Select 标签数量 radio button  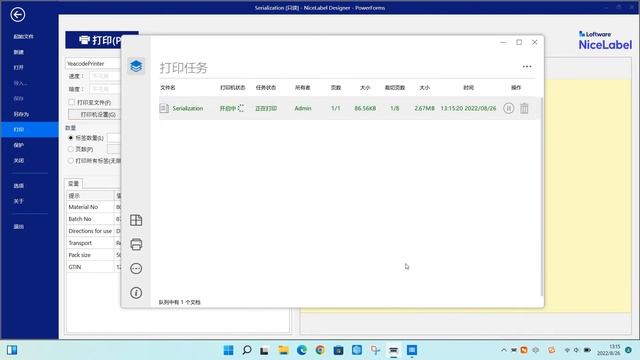coord(71,138)
